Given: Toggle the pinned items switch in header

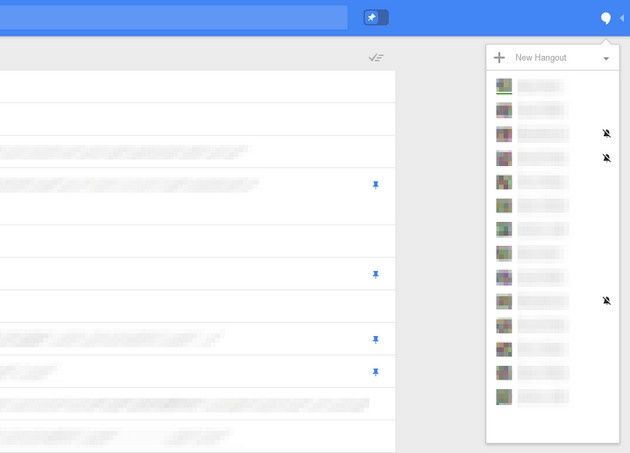Looking at the screenshot, I should pyautogui.click(x=376, y=18).
